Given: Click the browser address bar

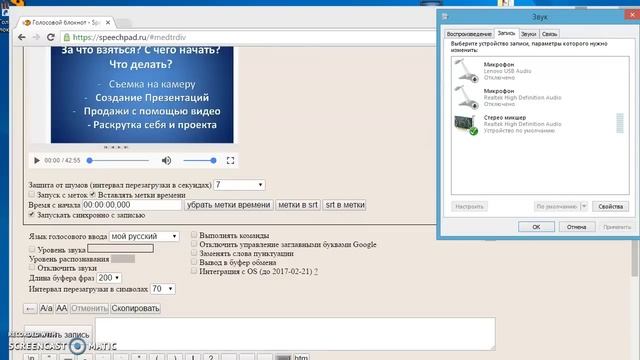Looking at the screenshot, I should click(249, 37).
